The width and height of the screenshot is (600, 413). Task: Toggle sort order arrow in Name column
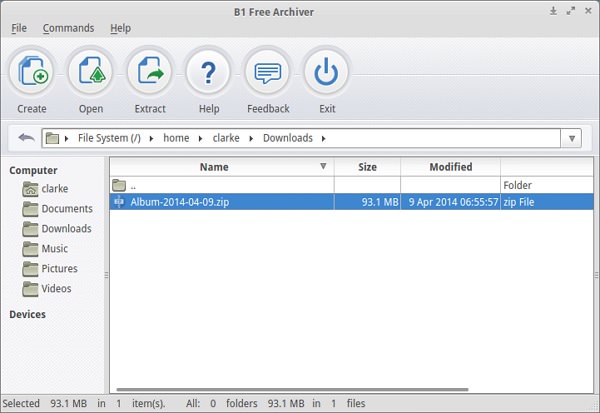coord(323,166)
